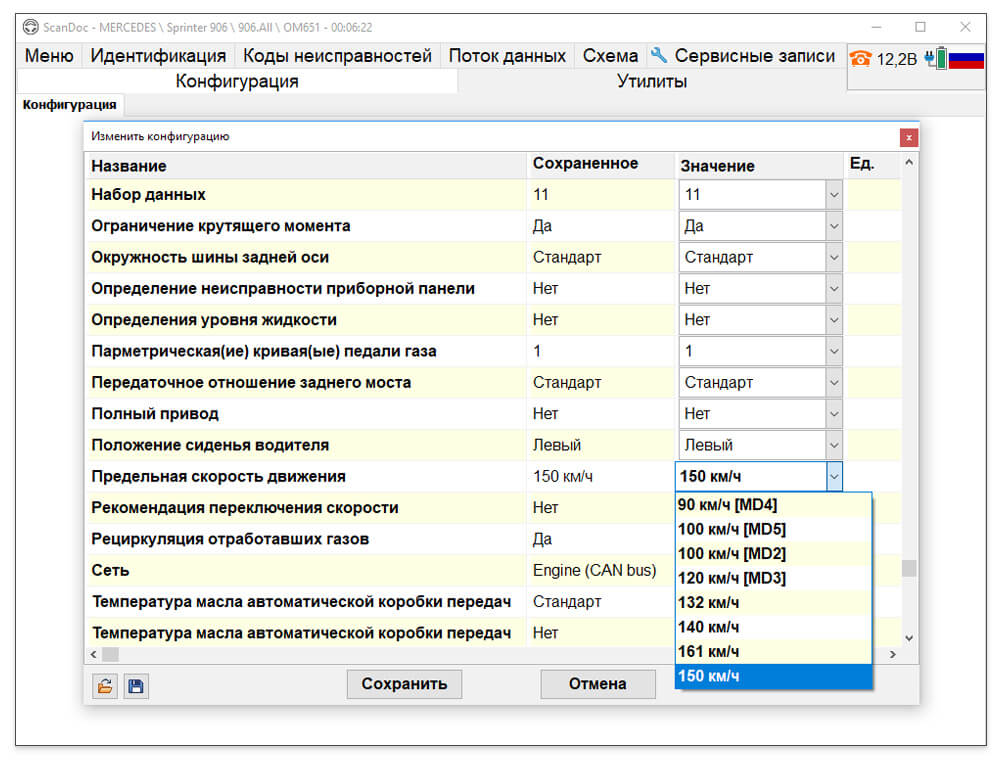
Task: Open Положение сиденья водителя dropdown
Action: pyautogui.click(x=834, y=445)
